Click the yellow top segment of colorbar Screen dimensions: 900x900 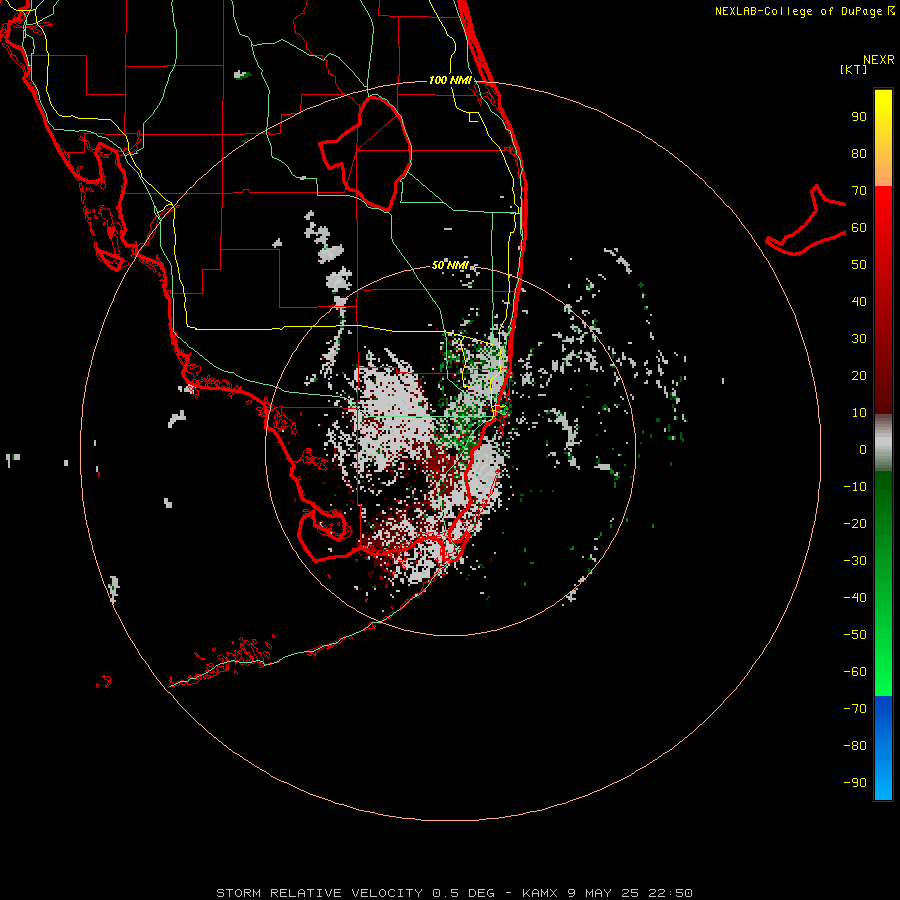point(883,138)
